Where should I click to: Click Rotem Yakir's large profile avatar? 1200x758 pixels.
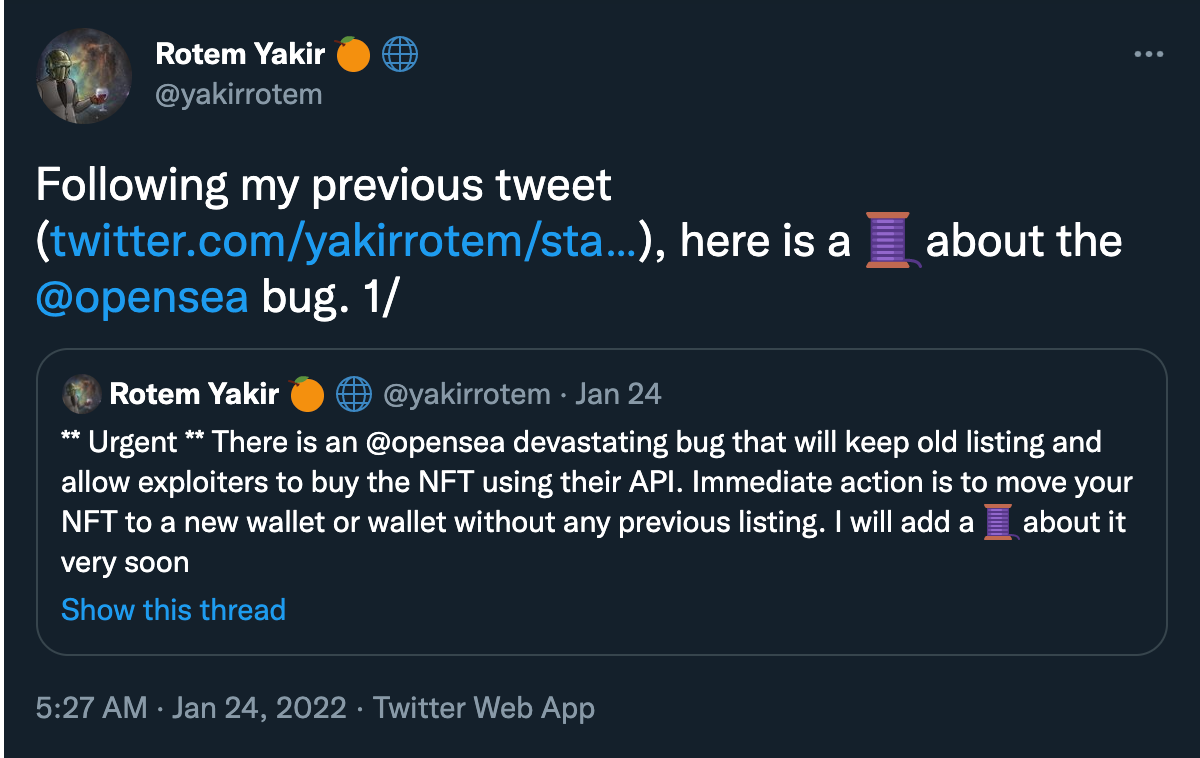pos(85,76)
